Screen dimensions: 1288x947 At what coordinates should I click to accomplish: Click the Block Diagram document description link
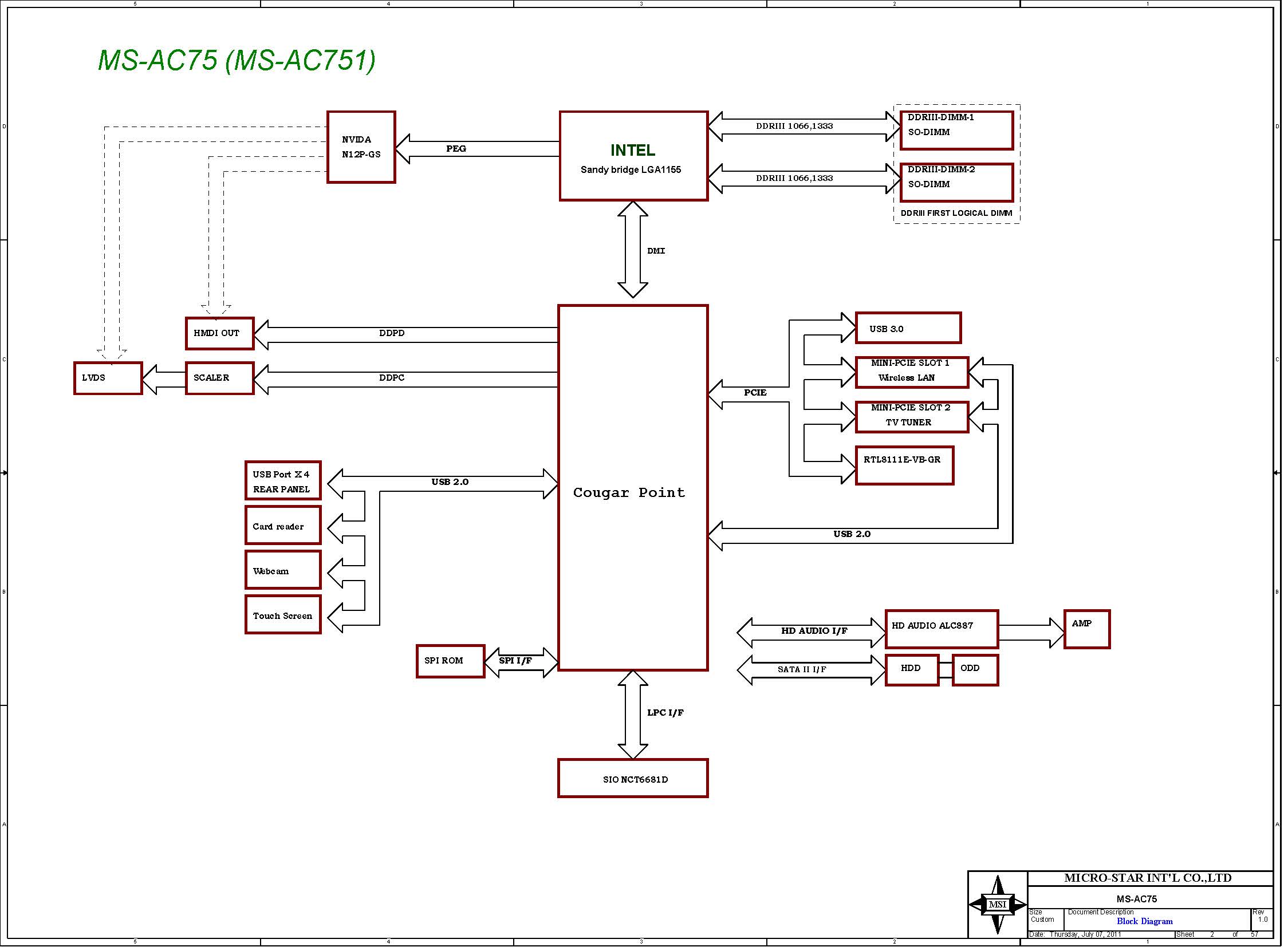coord(1144,921)
